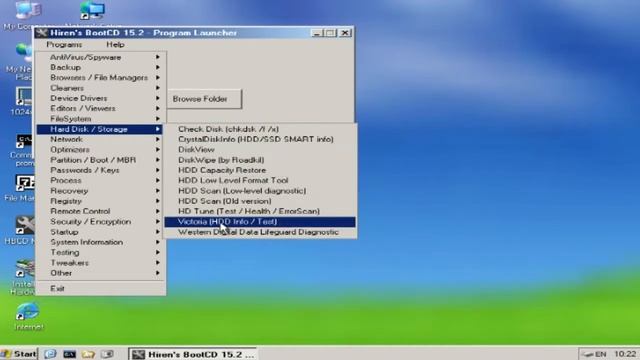The height and width of the screenshot is (360, 640).
Task: Open Passwords / Keys submenu
Action: [x=101, y=170]
